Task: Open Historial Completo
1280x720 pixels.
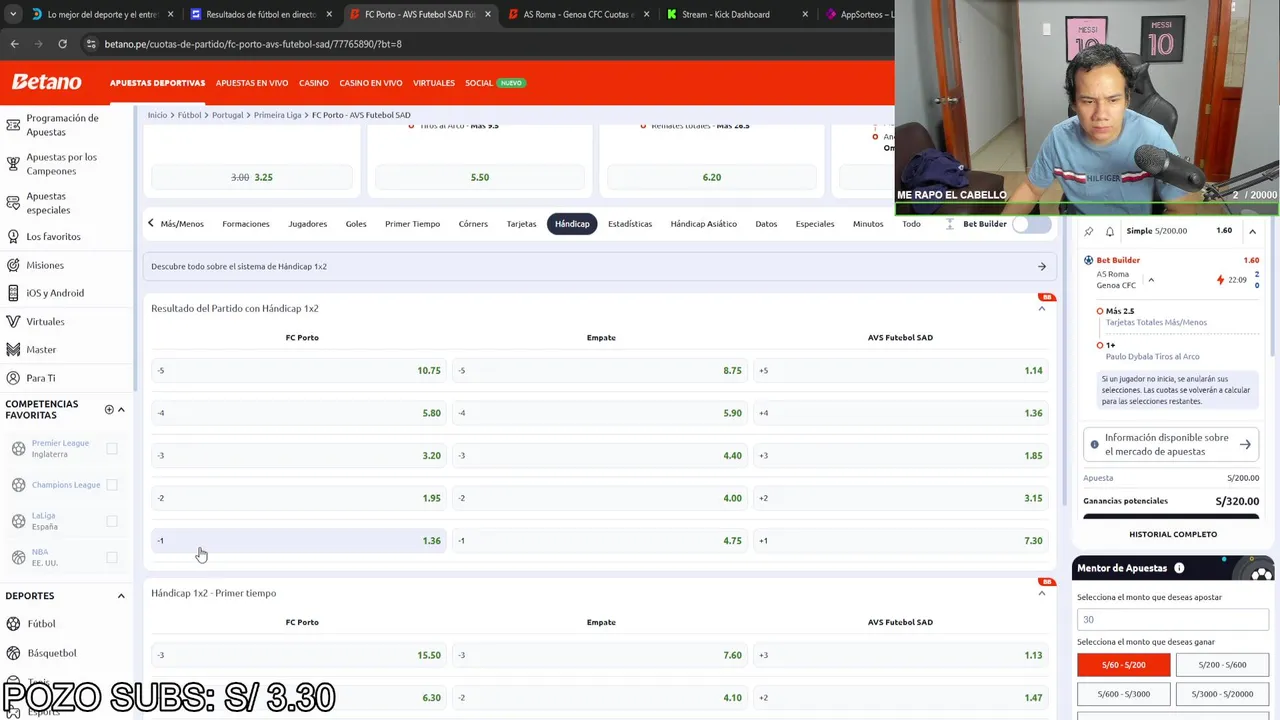Action: (1173, 535)
